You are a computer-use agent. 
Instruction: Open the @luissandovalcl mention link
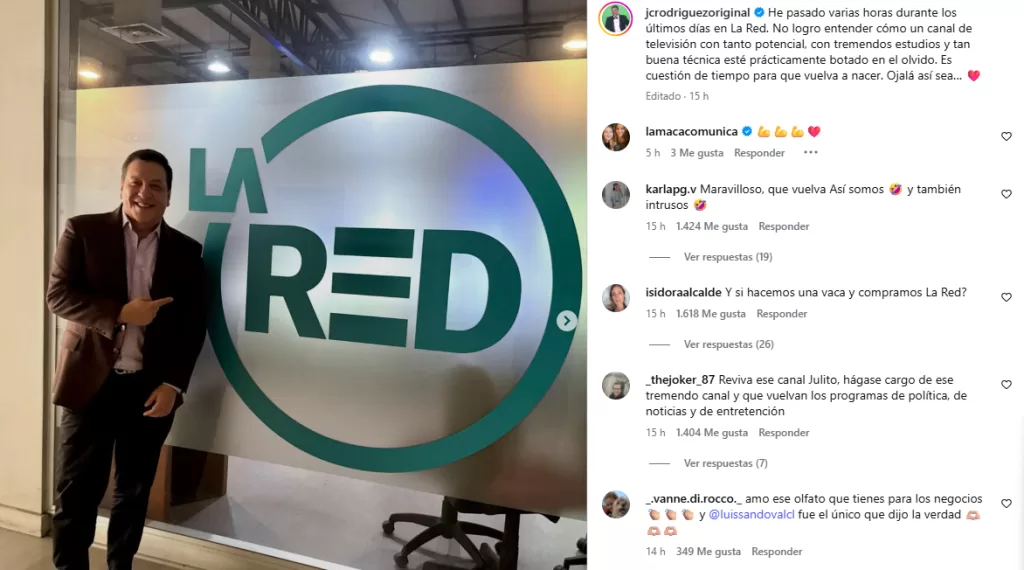(751, 515)
